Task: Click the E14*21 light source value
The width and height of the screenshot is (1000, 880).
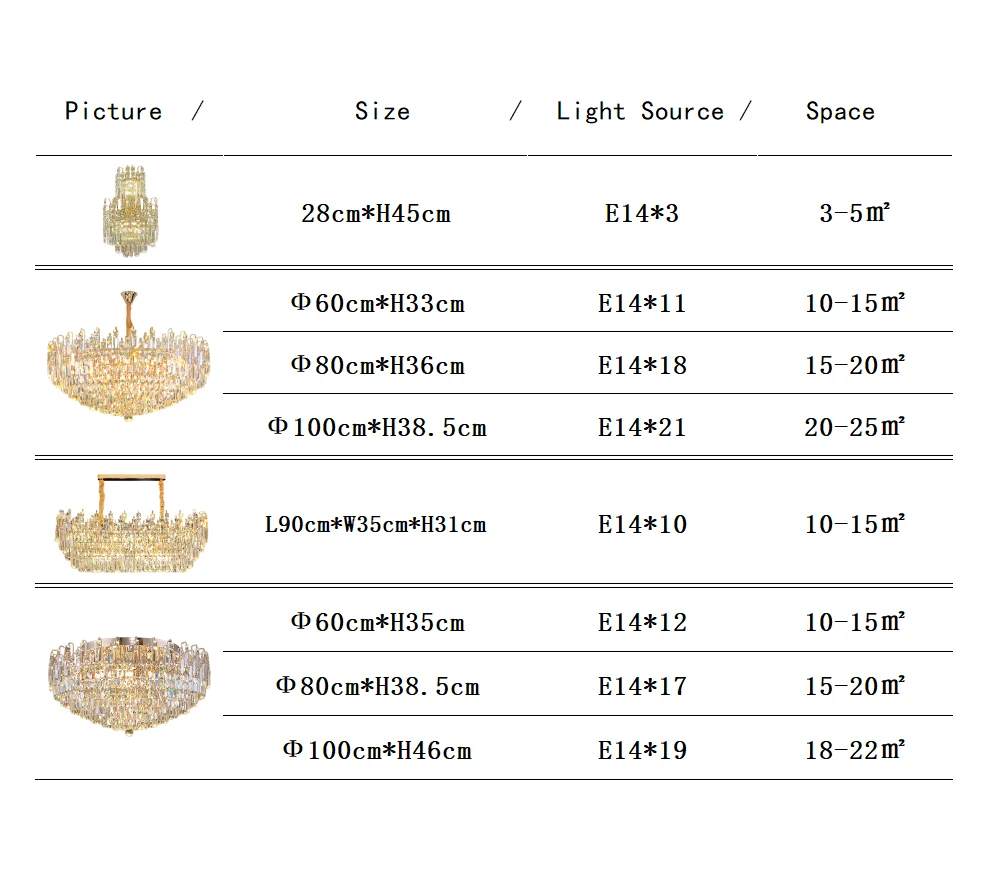Action: (642, 427)
